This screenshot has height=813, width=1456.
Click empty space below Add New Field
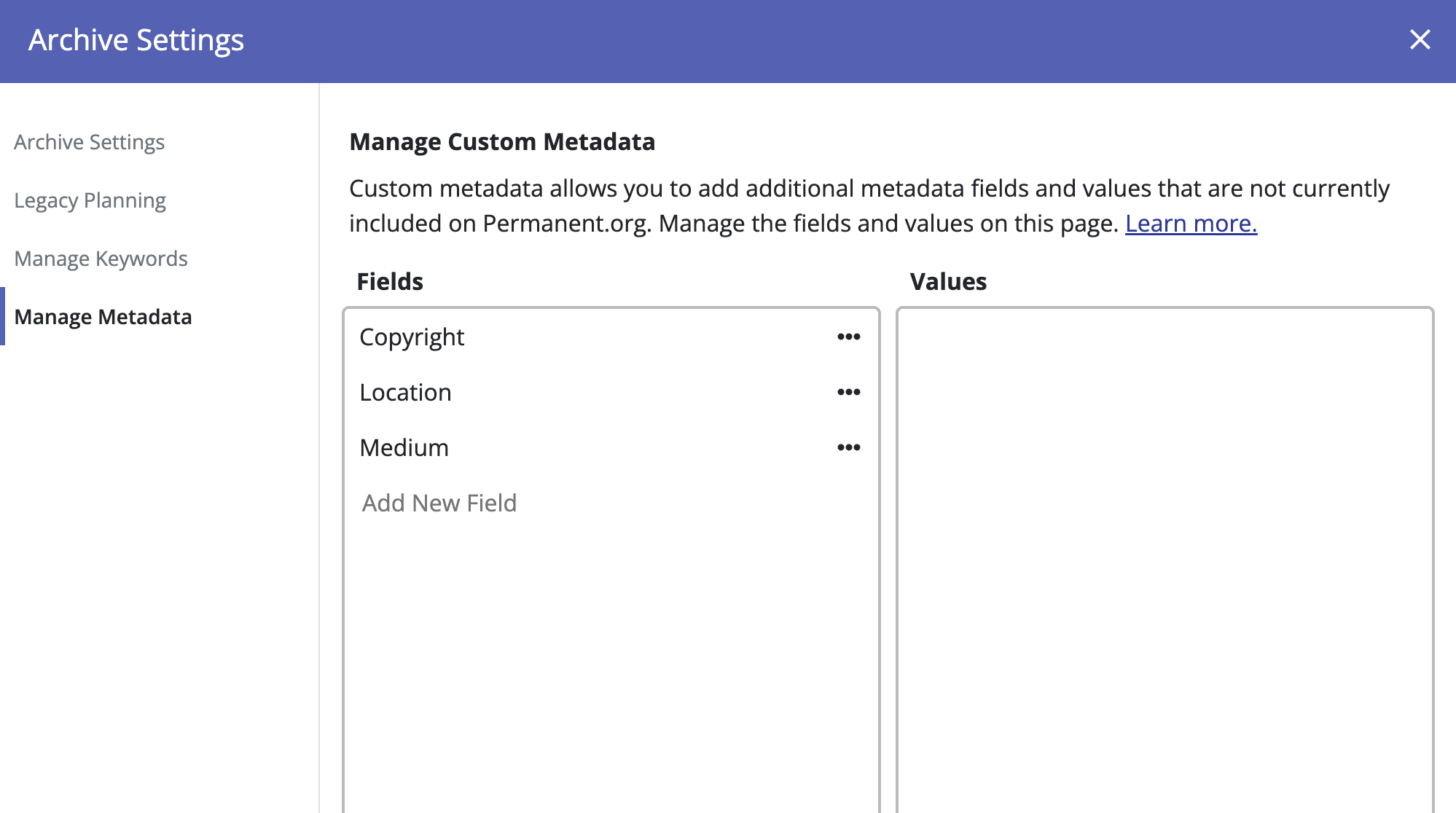pos(611,656)
